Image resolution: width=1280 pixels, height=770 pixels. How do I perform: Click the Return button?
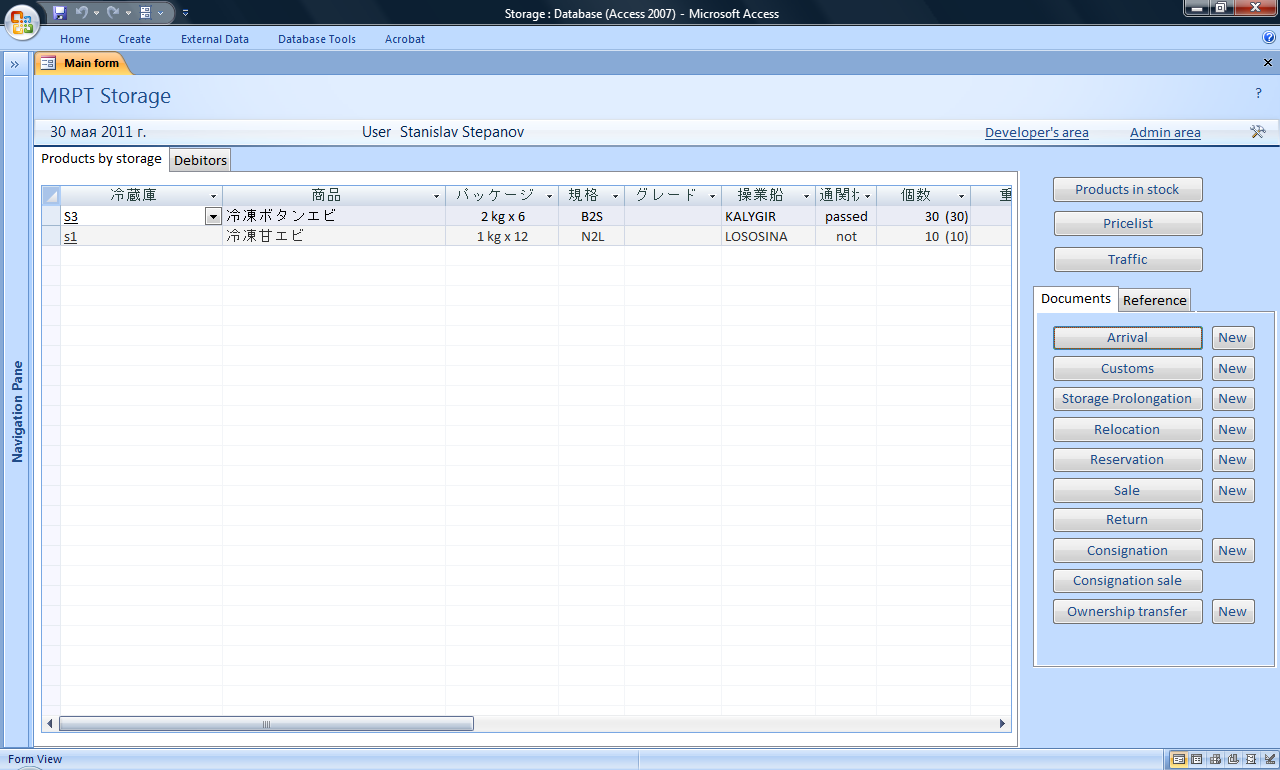tap(1127, 520)
